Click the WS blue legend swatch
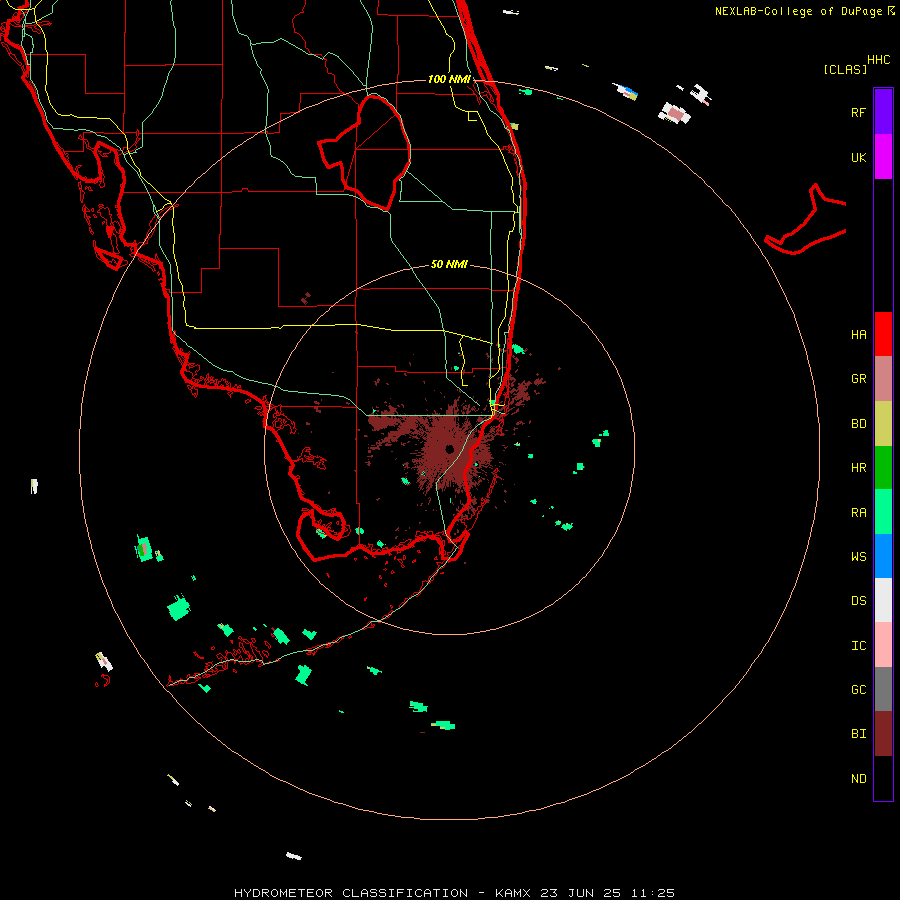This screenshot has width=900, height=900. tap(883, 556)
